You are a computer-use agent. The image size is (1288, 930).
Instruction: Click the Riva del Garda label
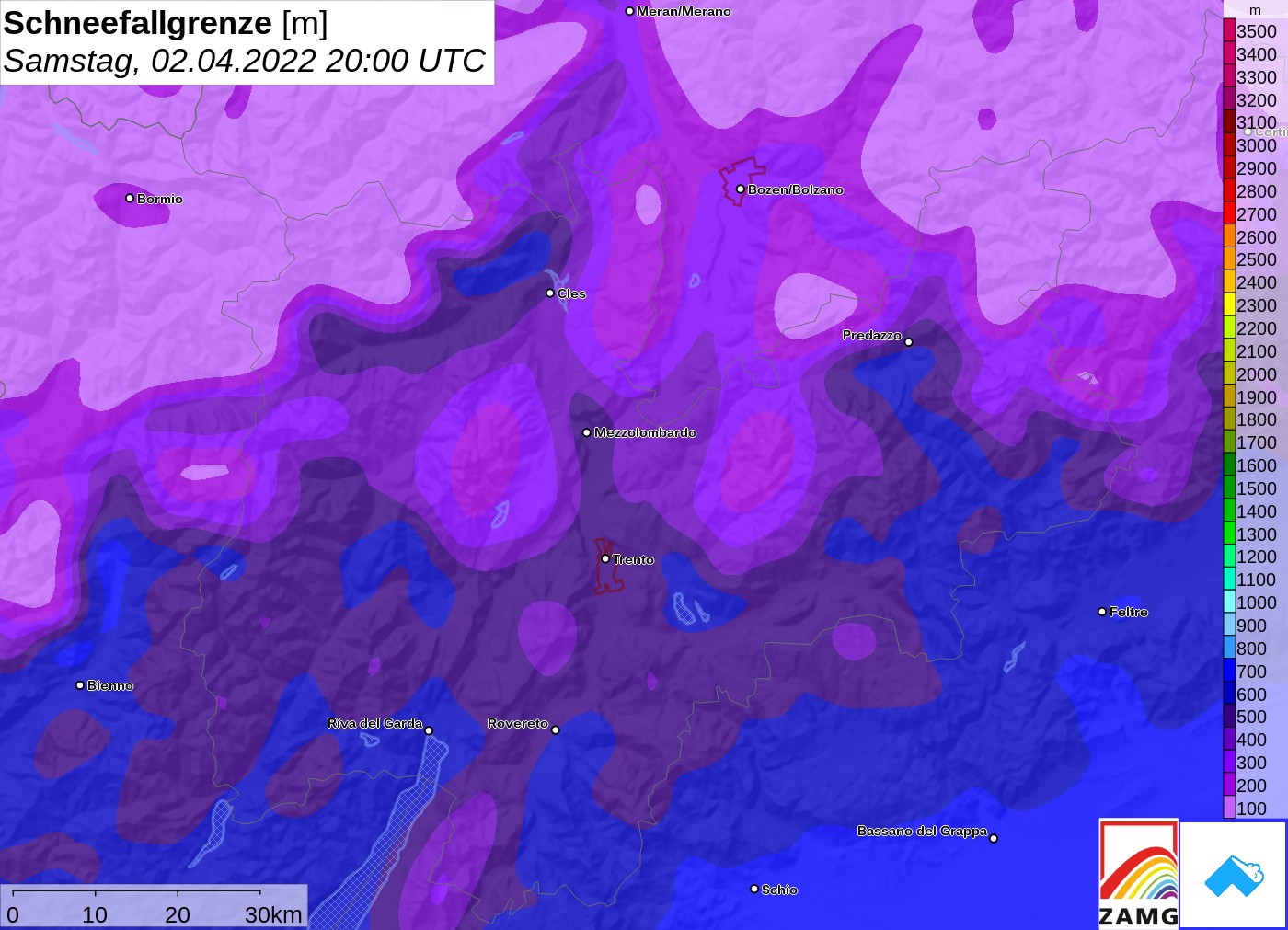(x=374, y=723)
